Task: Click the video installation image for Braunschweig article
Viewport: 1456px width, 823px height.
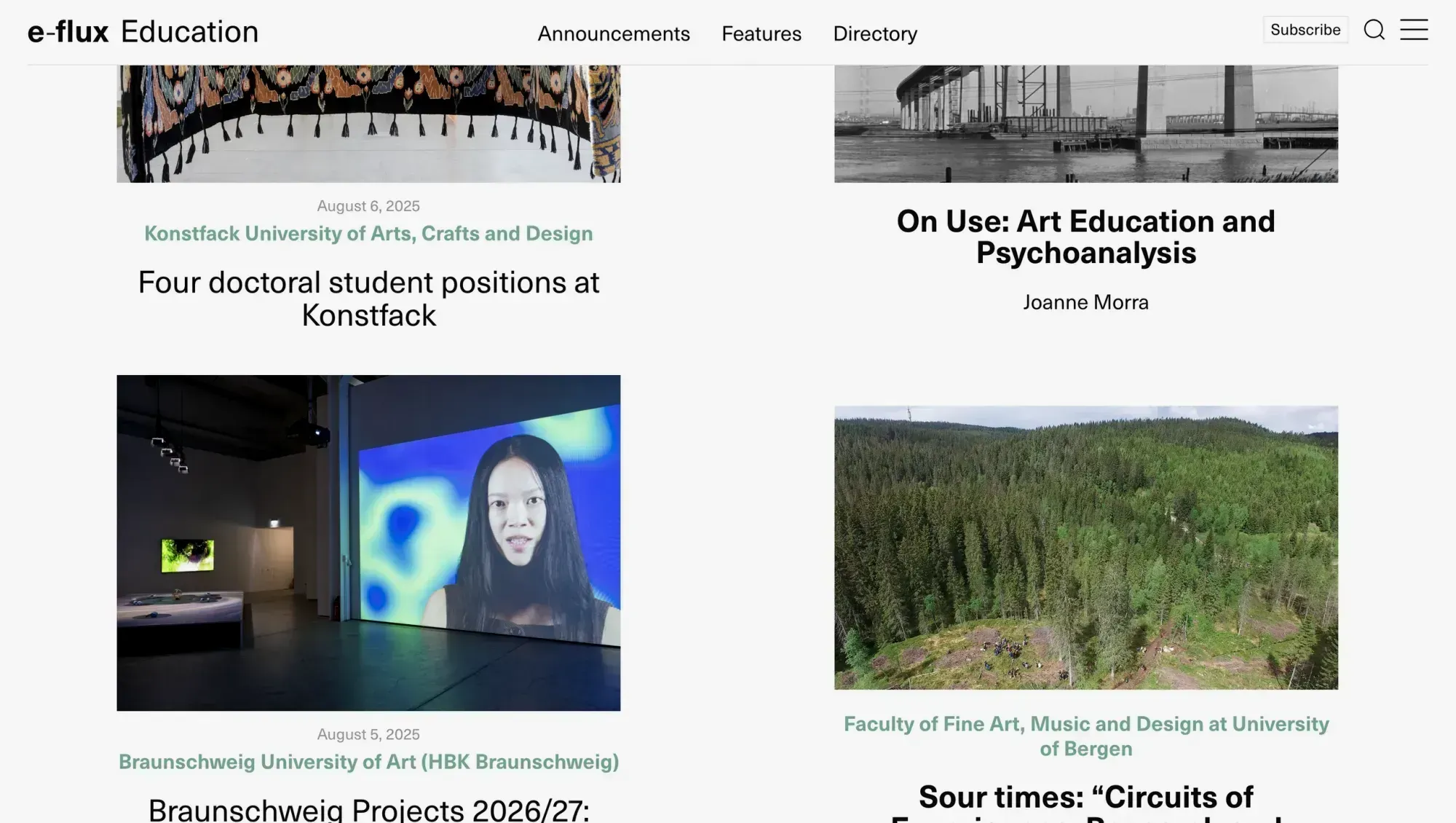Action: (368, 543)
